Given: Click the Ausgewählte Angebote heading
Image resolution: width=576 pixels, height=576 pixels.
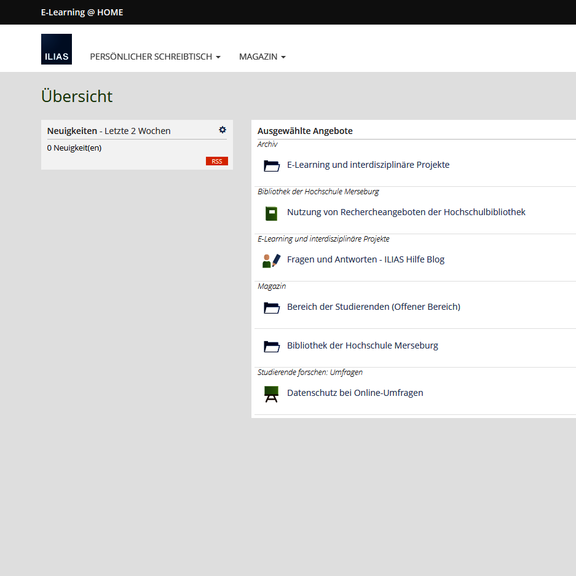Looking at the screenshot, I should click(305, 131).
